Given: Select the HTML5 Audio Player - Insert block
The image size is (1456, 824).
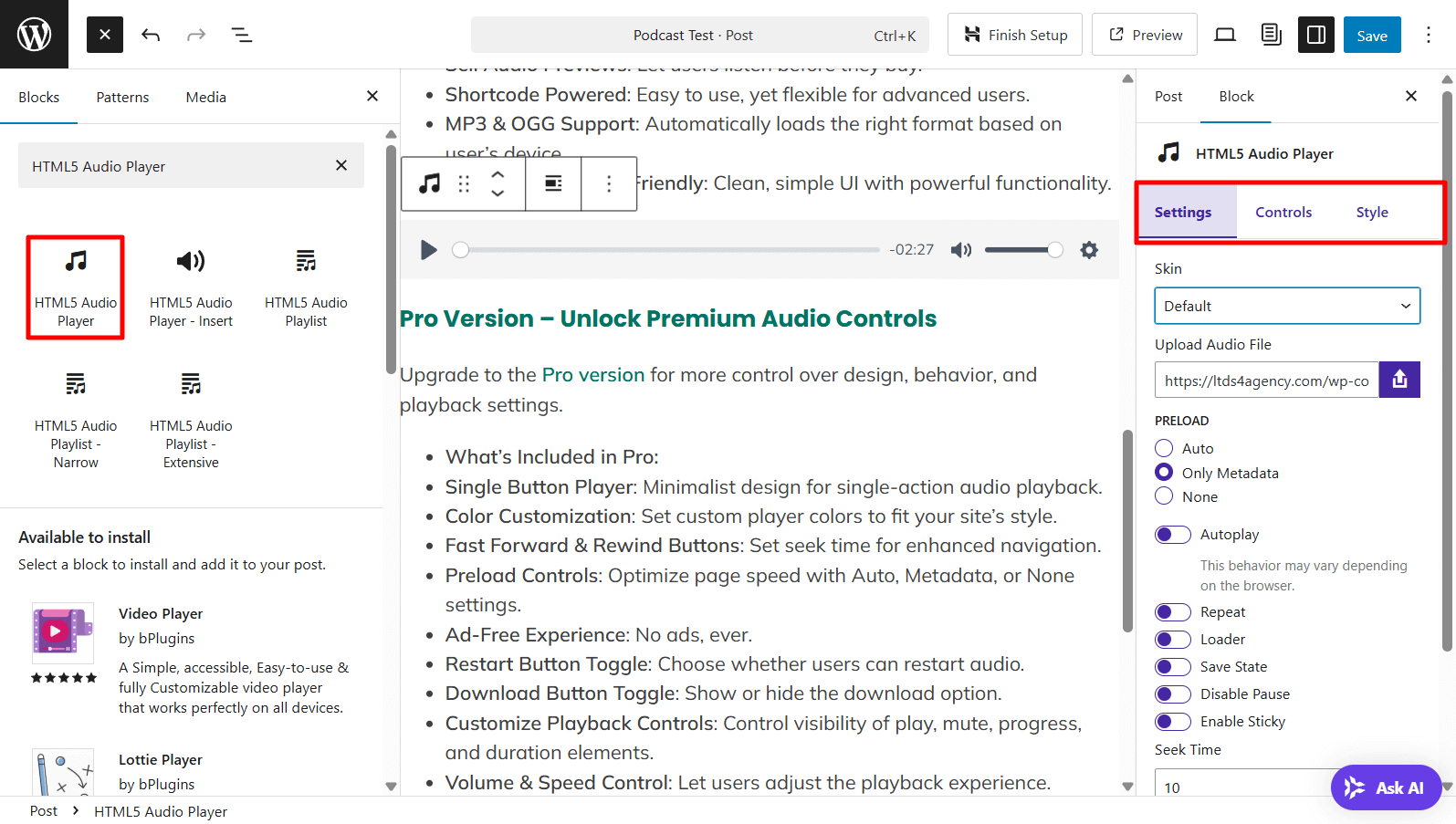Looking at the screenshot, I should coord(190,287).
